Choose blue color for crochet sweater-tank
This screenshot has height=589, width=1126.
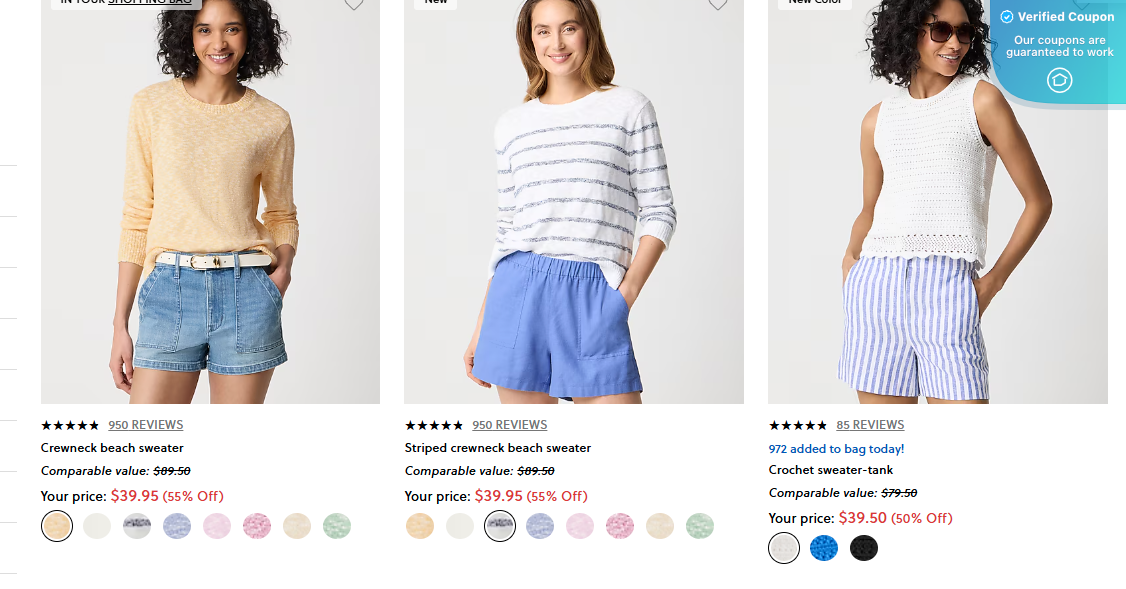(x=824, y=548)
